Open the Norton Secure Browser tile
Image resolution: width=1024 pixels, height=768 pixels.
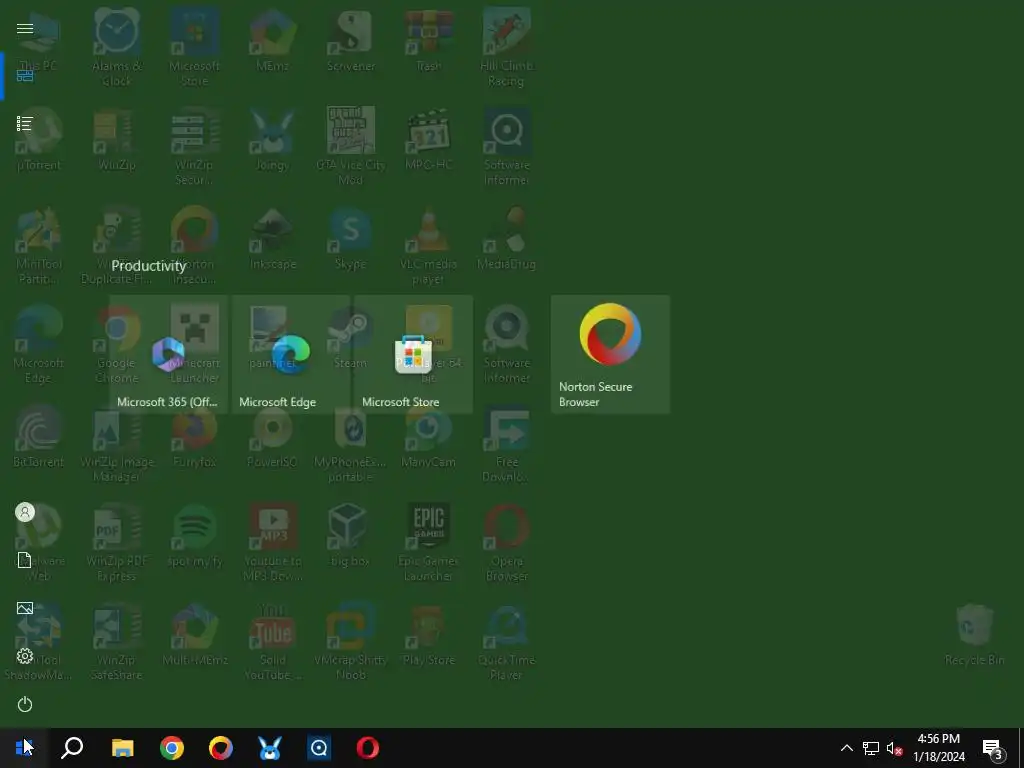pos(610,355)
